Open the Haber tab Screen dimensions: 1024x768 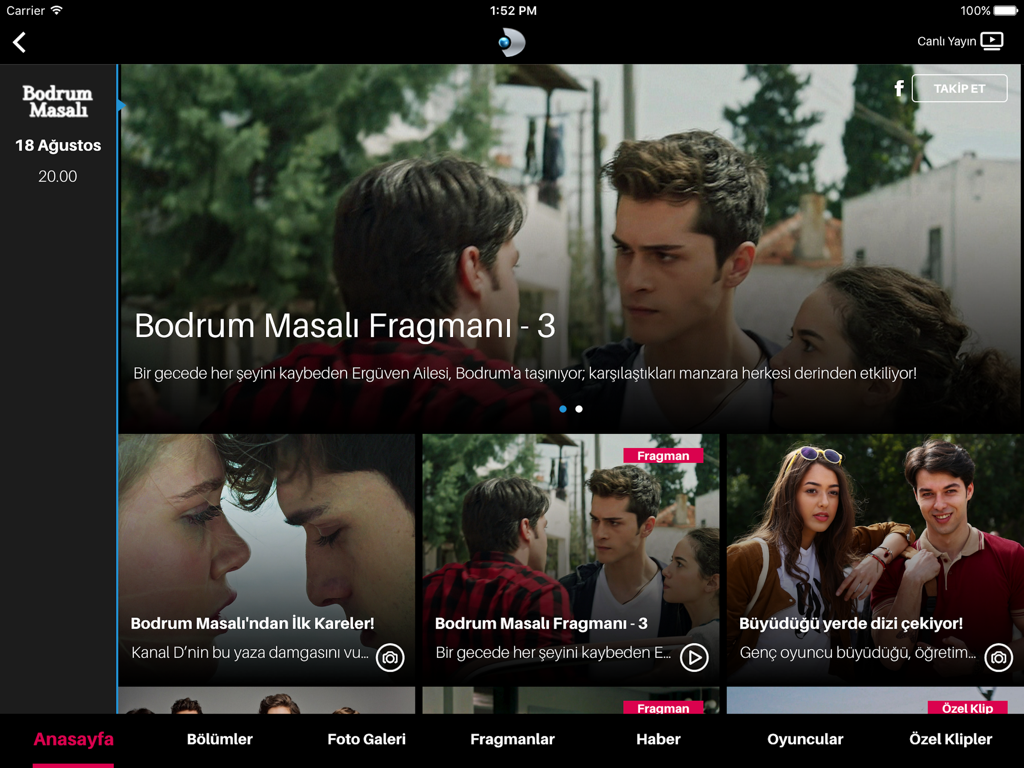point(658,740)
